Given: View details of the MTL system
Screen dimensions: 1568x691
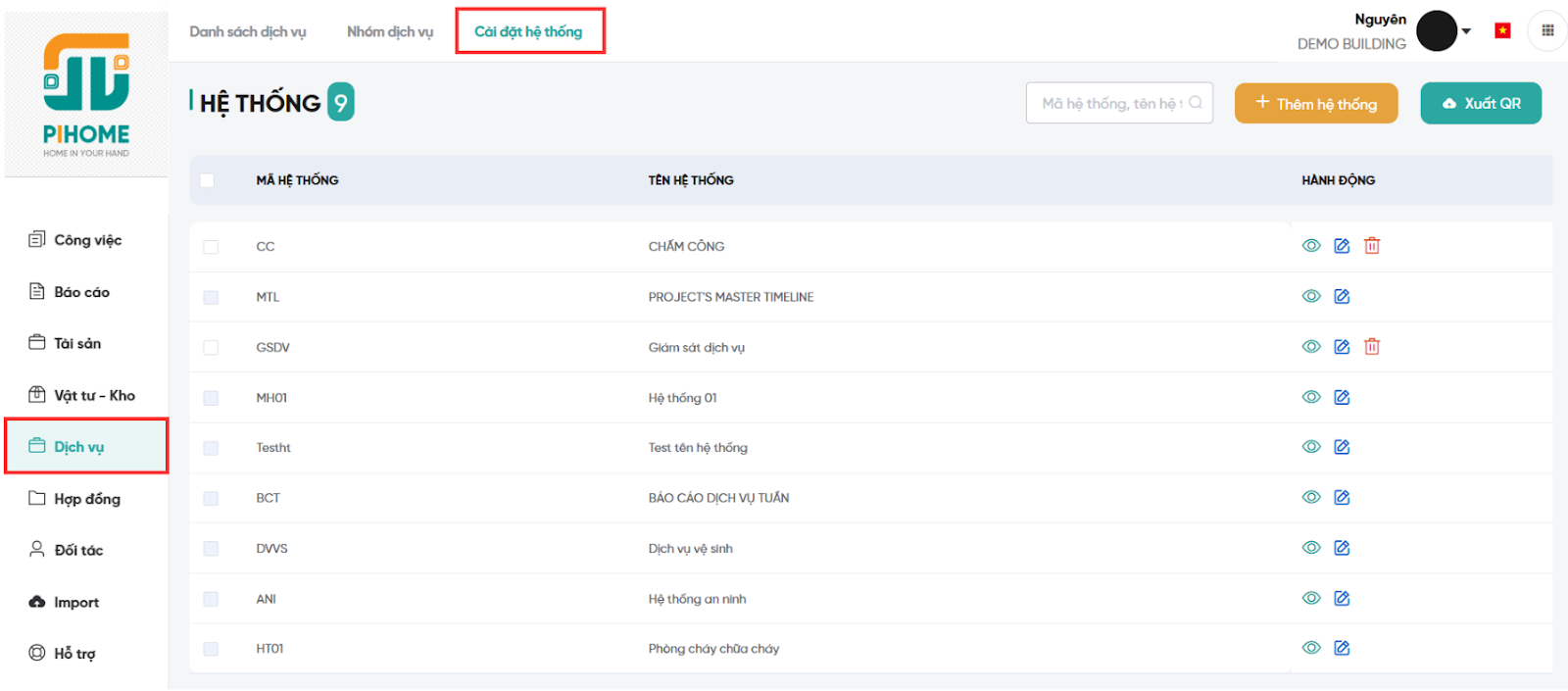Looking at the screenshot, I should (1311, 296).
